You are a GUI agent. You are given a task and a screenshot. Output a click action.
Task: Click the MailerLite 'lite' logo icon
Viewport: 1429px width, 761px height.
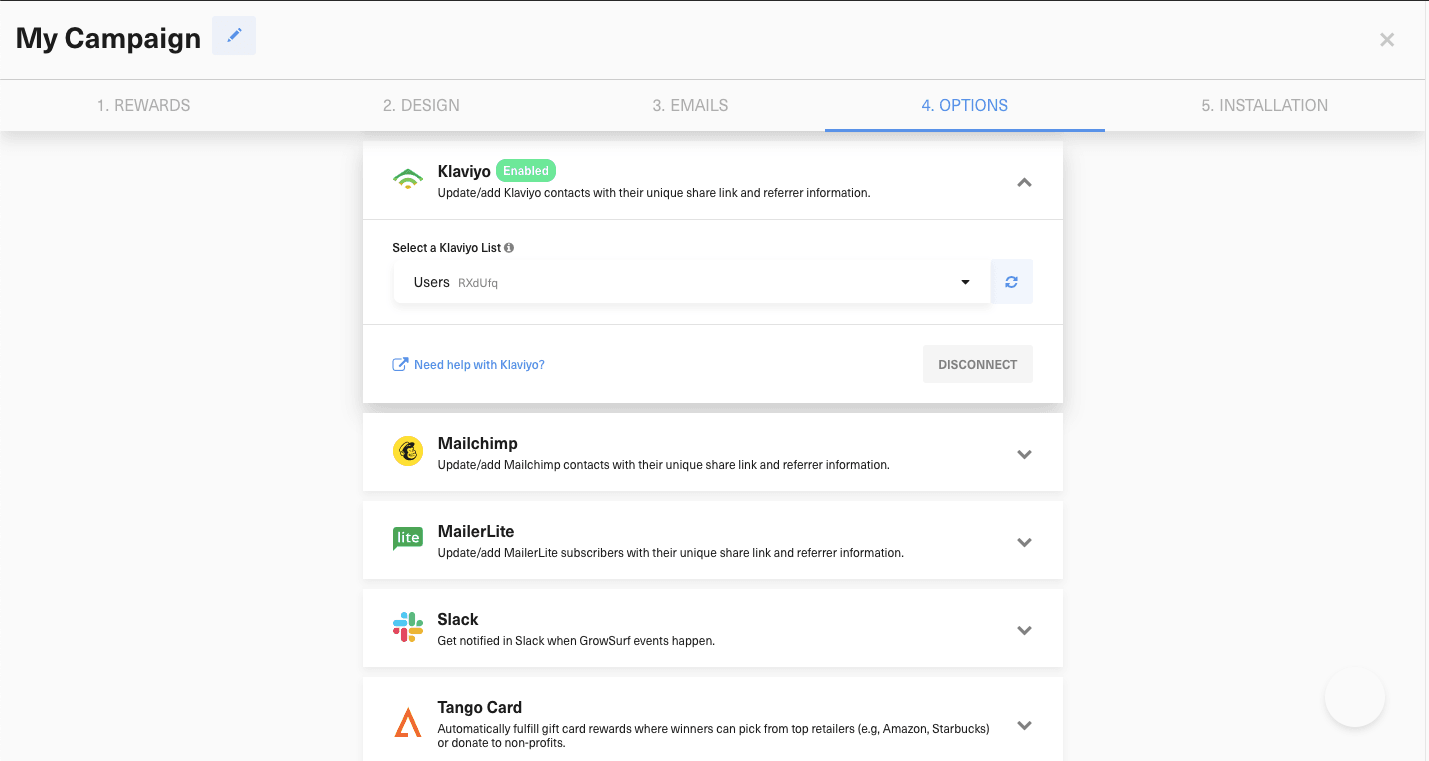point(407,538)
